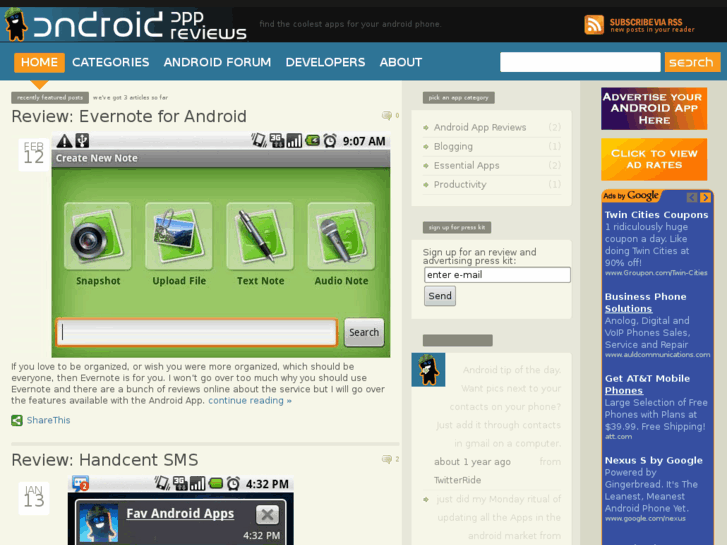Open 'Review: Evernote for Android' title

point(129,116)
